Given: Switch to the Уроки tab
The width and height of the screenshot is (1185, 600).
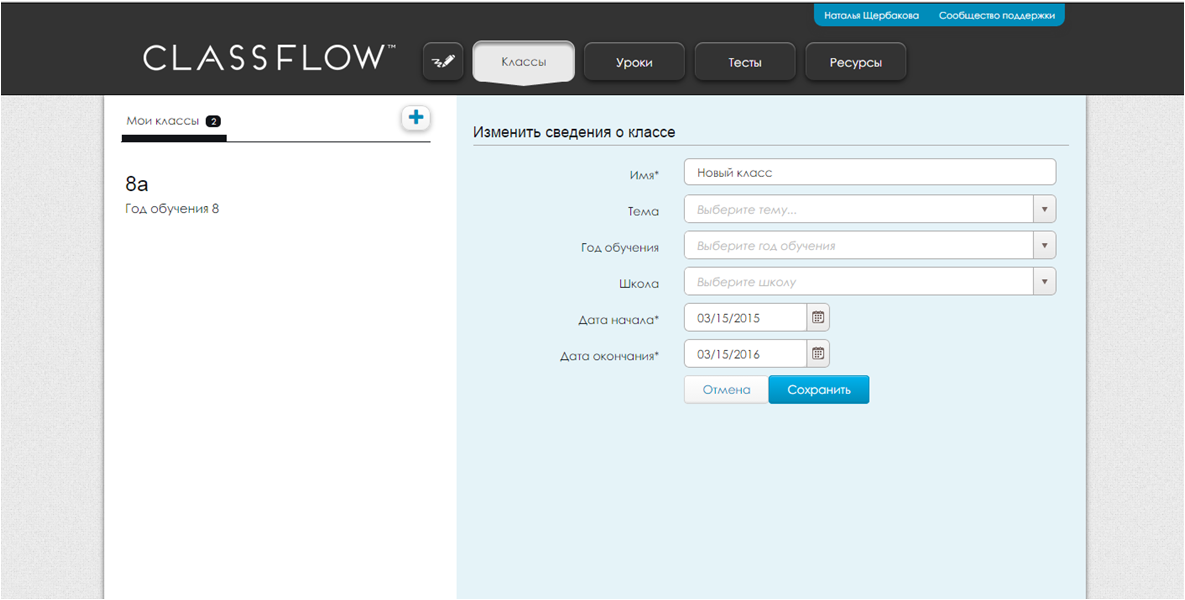Looking at the screenshot, I should 634,61.
